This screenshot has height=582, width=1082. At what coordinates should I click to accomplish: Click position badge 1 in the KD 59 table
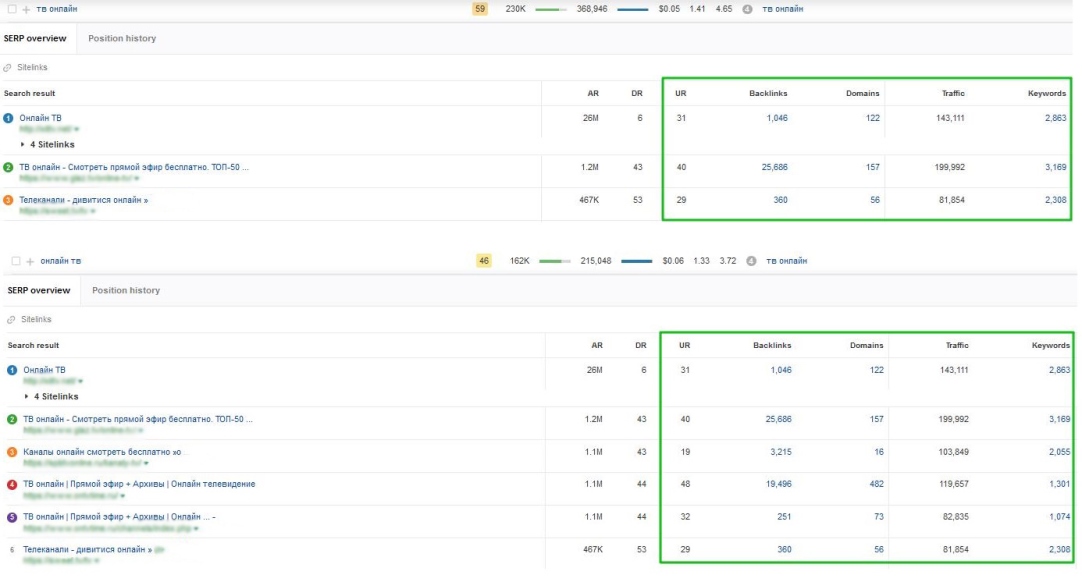click(8, 118)
